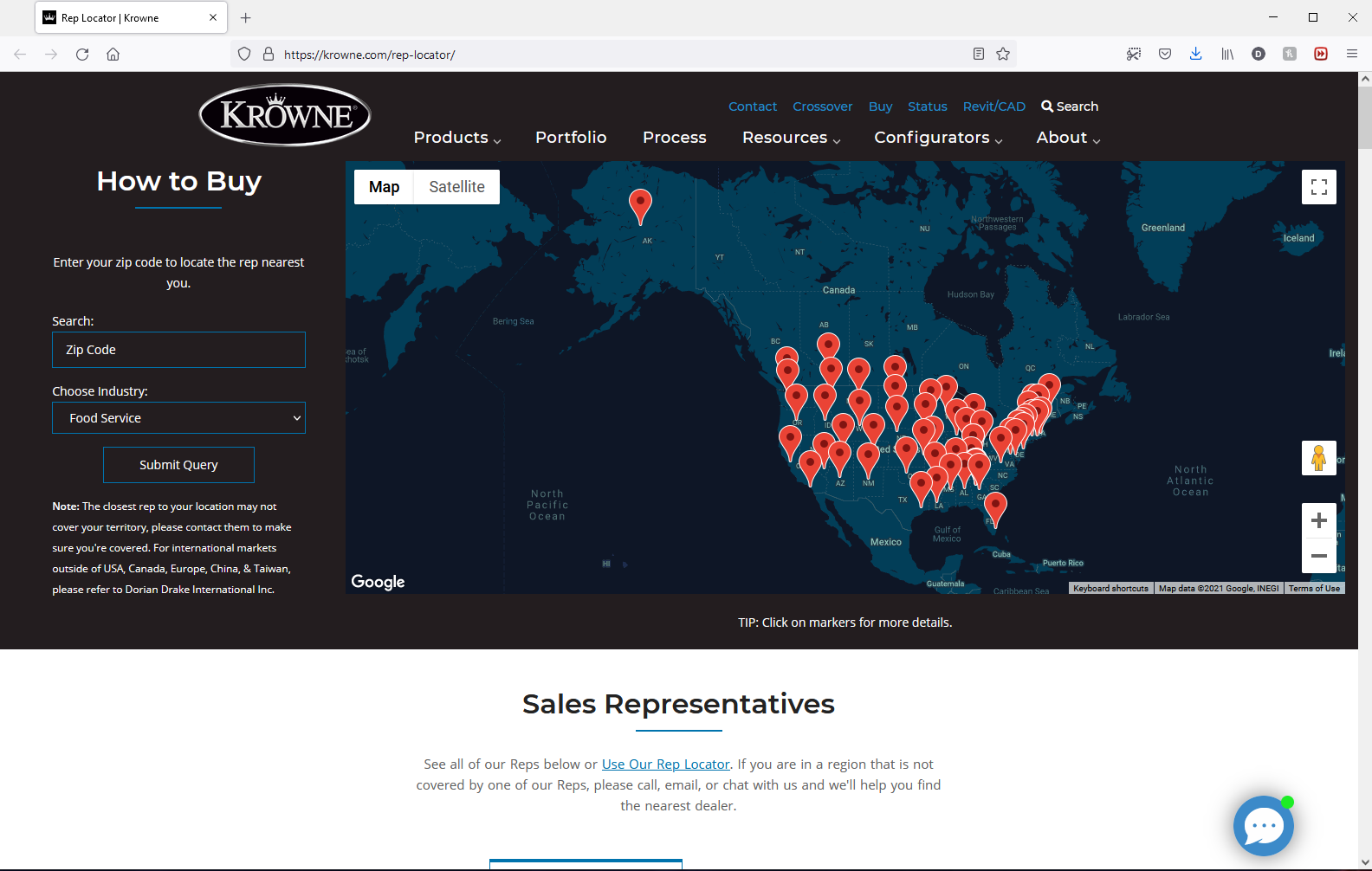The height and width of the screenshot is (871, 1372).
Task: Expand the Resources menu
Action: [792, 138]
